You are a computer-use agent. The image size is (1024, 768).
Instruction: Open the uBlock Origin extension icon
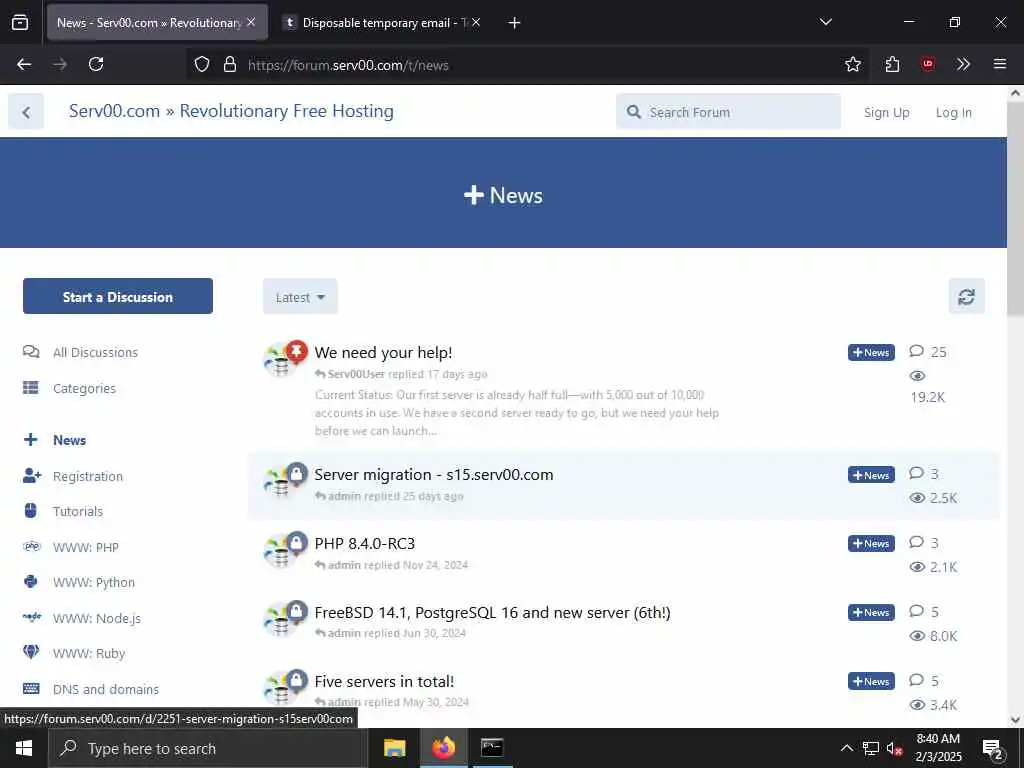(927, 64)
